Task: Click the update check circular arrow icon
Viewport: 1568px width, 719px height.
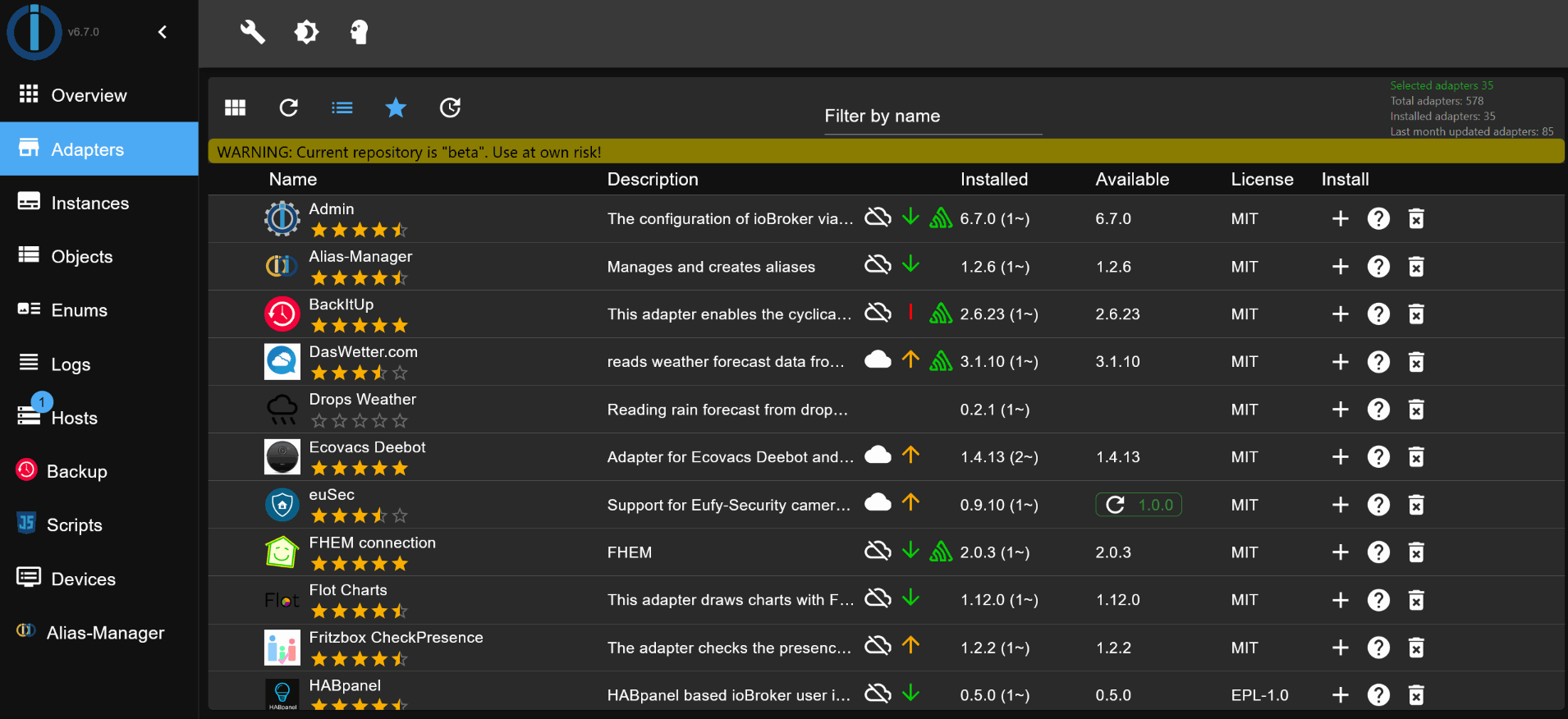Action: [450, 108]
